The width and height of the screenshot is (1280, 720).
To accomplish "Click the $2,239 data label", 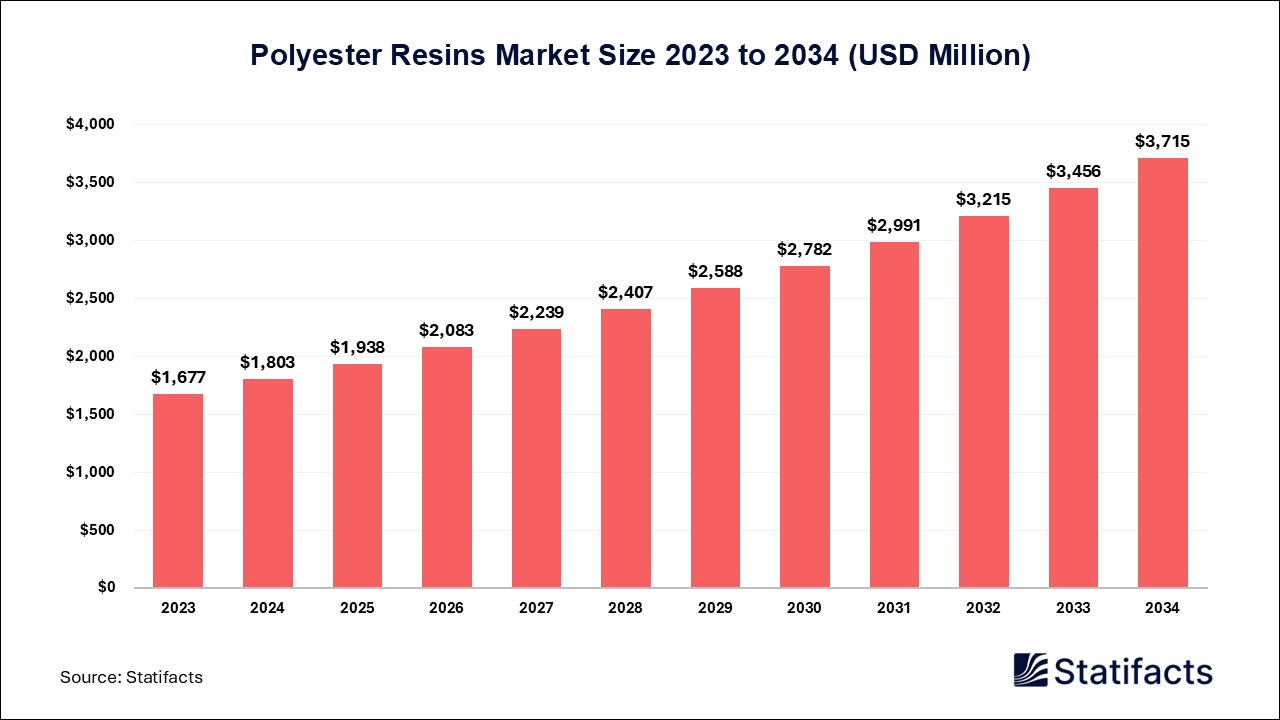I will tap(536, 312).
